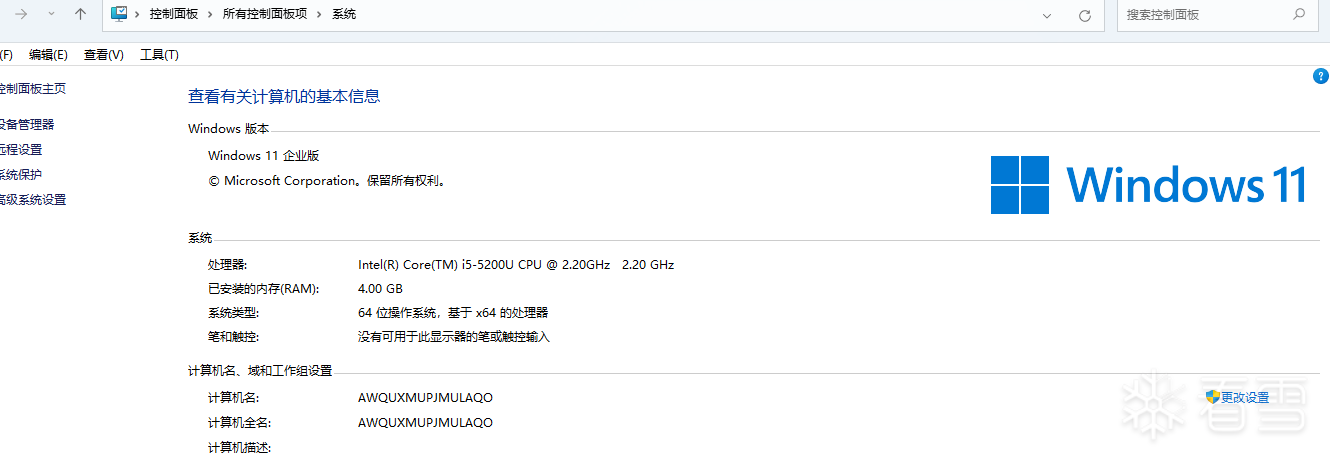Viewport: 1330px width, 466px height.
Task: Click the 64 位操作系统 system type value
Action: (x=453, y=313)
